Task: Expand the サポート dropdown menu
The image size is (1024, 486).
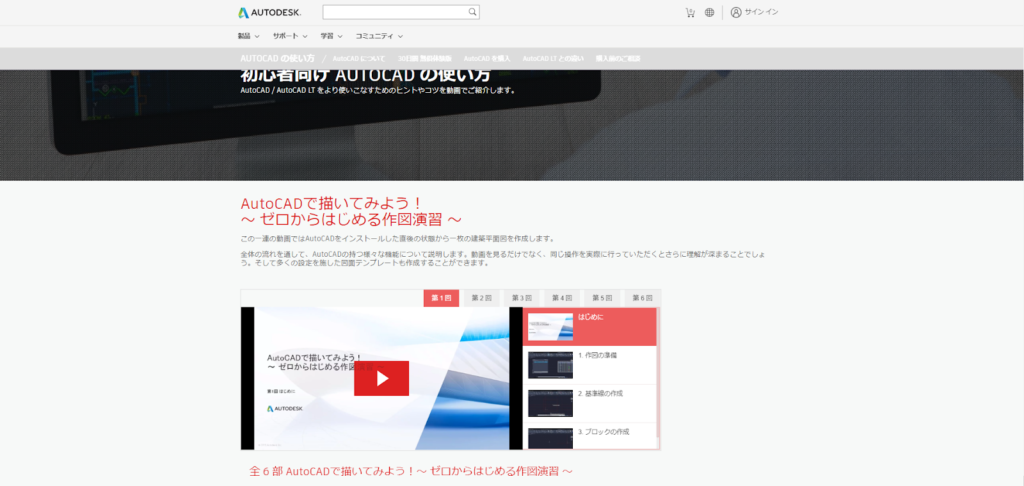Action: click(290, 36)
